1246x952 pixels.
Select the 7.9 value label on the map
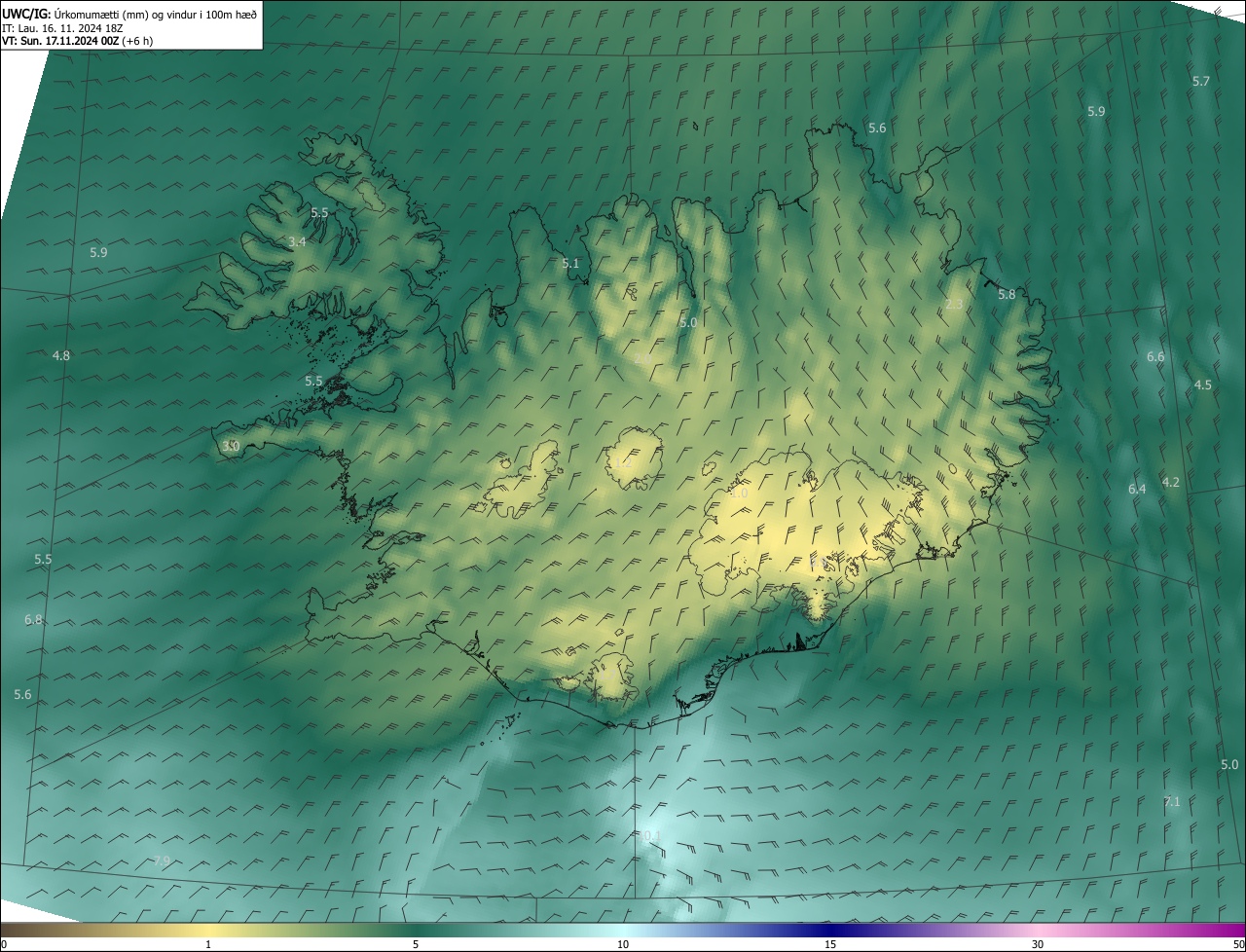tap(162, 860)
